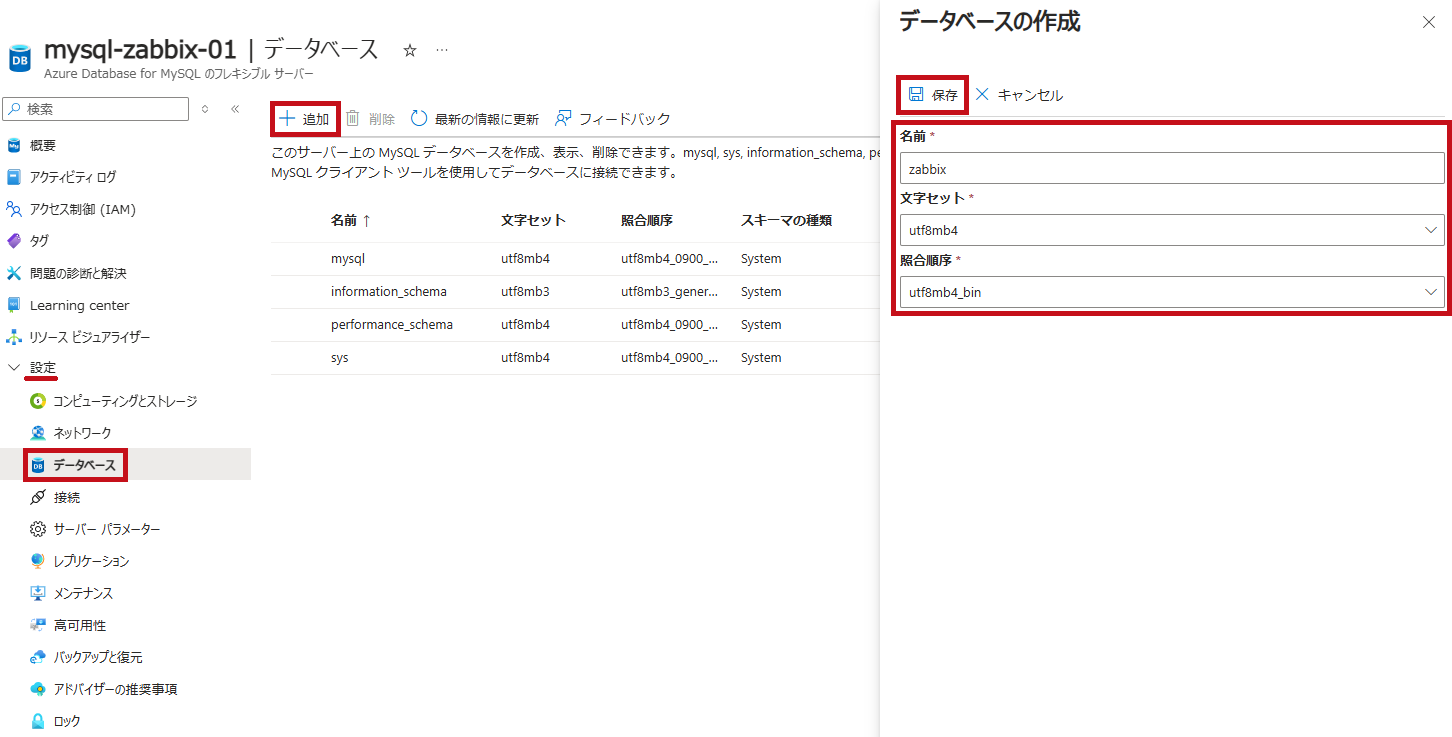Click the 保存 save button in panel
This screenshot has width=1452, height=737.
pyautogui.click(x=933, y=95)
